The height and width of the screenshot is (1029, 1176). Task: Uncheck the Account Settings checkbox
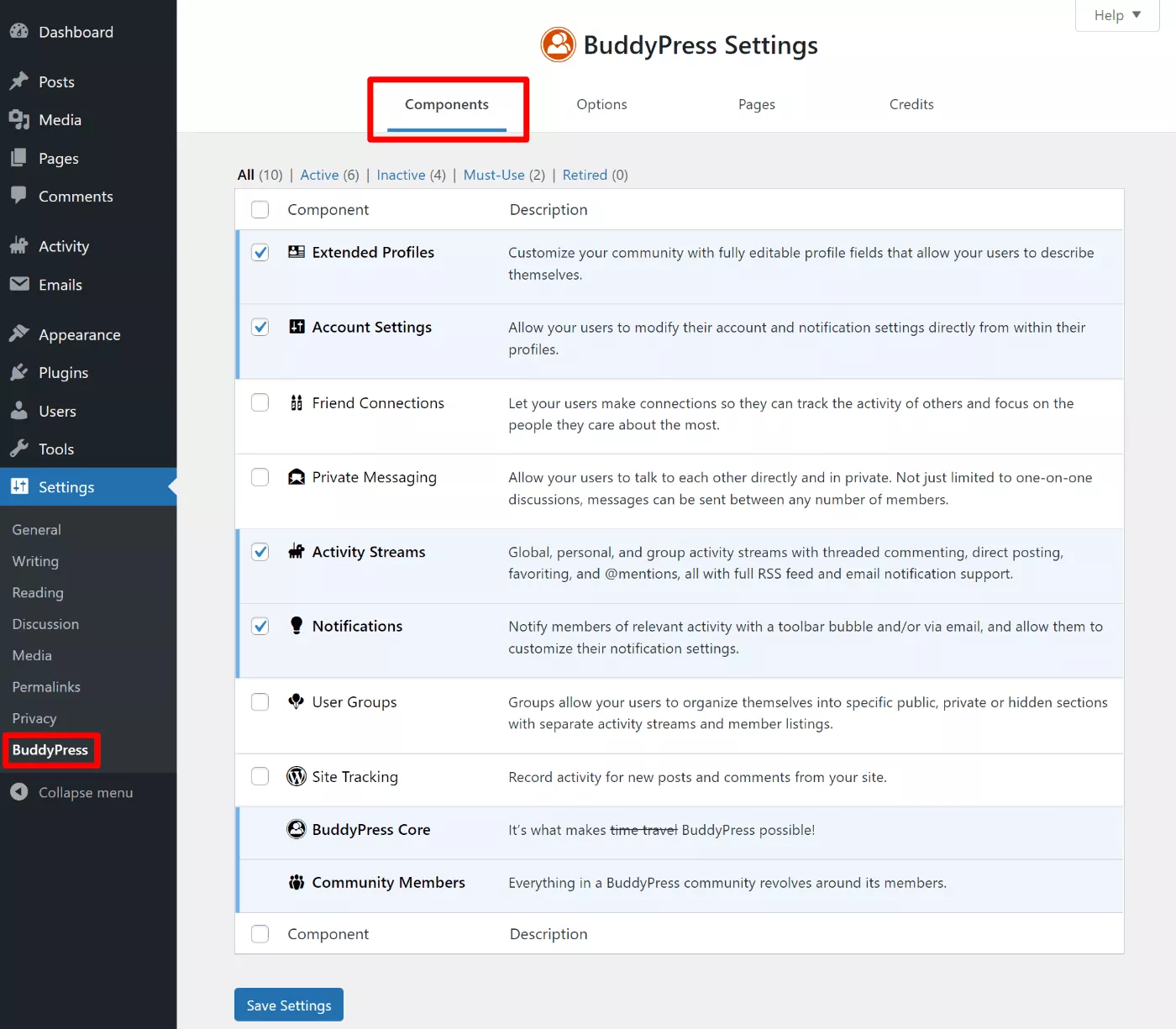pyautogui.click(x=260, y=327)
